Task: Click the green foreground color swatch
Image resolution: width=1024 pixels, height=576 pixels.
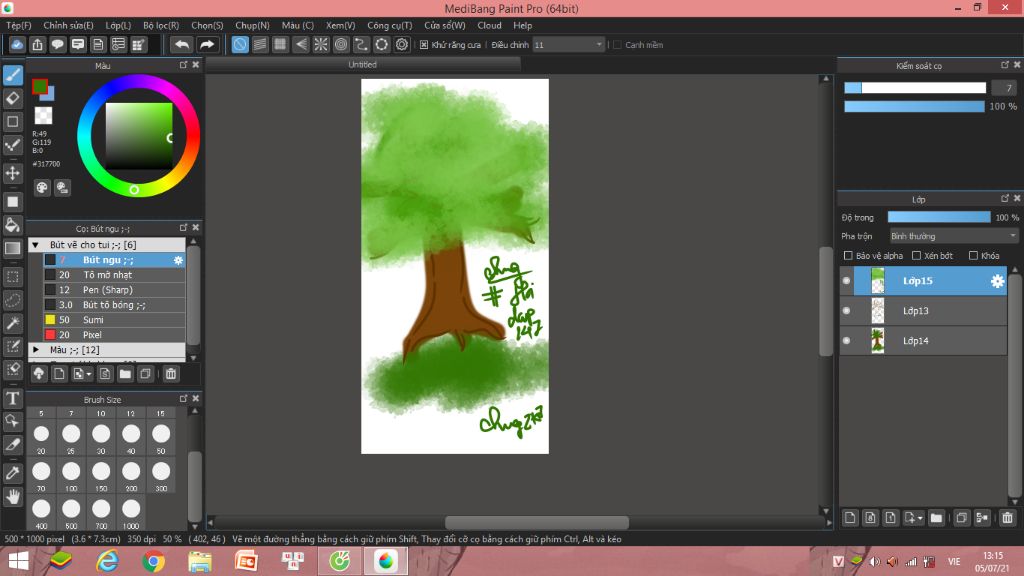Action: (39, 86)
